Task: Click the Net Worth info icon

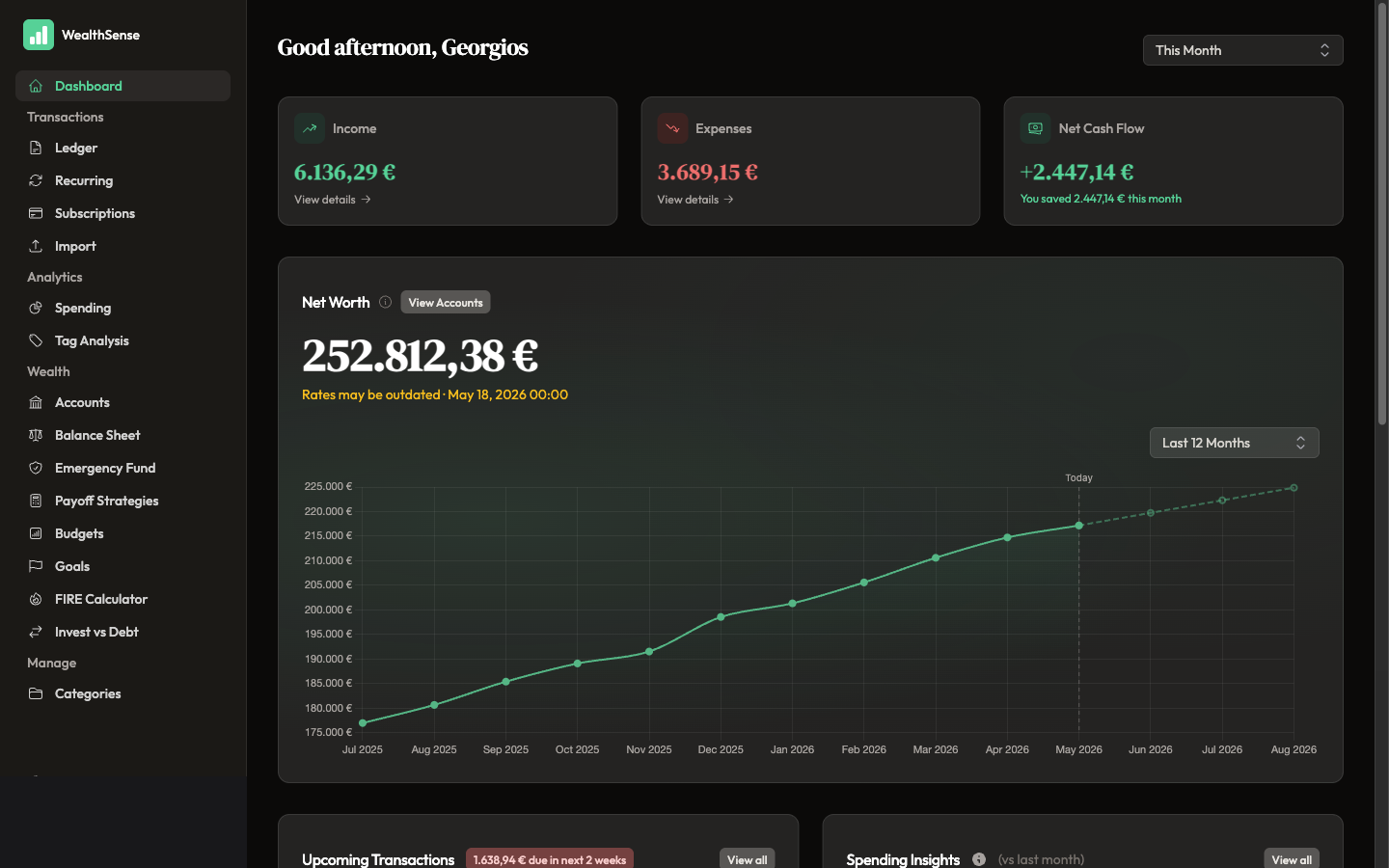Action: point(385,302)
